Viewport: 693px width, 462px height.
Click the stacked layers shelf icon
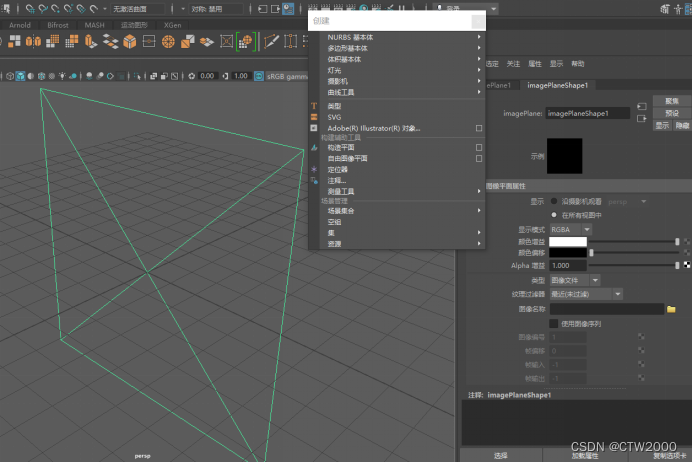(110, 42)
